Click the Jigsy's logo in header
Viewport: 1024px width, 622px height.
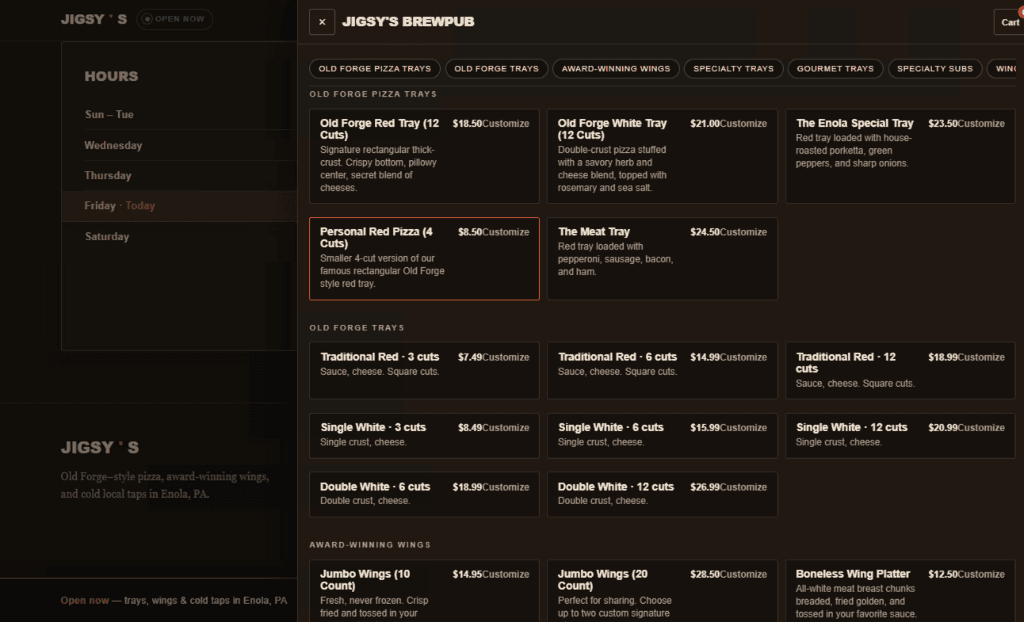93,19
